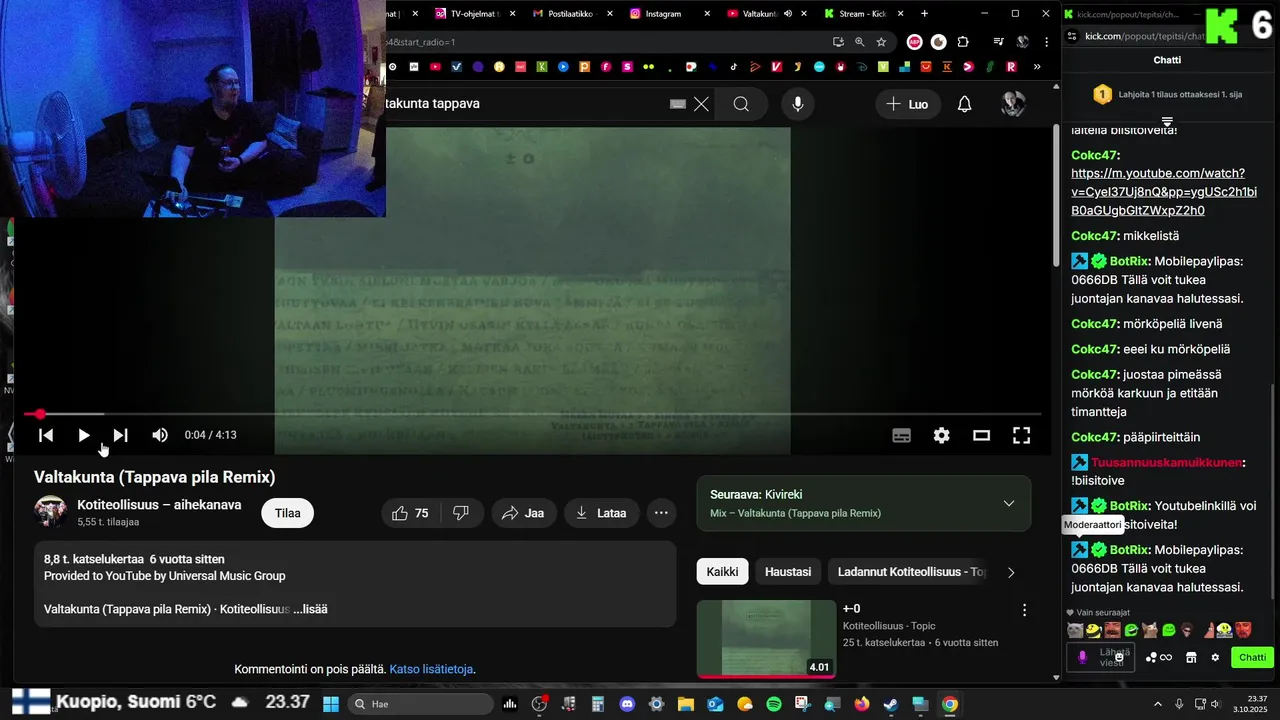The height and width of the screenshot is (720, 1280).
Task: Dislike the Valtakunta video
Action: click(x=461, y=513)
